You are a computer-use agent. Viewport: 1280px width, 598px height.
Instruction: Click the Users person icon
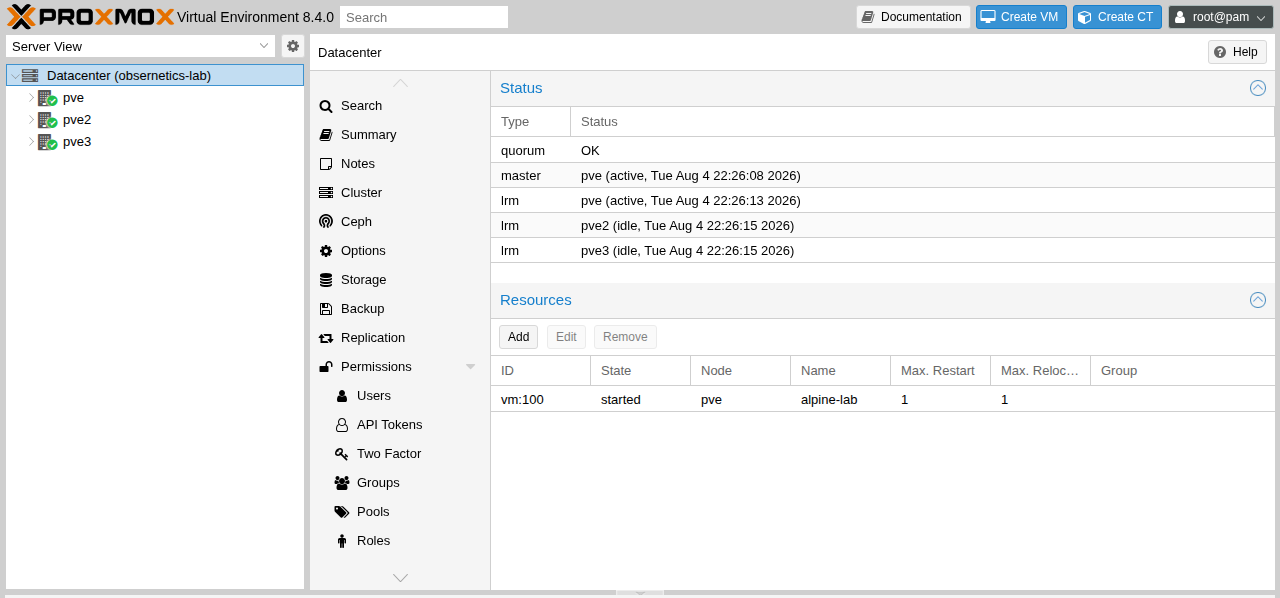[342, 396]
